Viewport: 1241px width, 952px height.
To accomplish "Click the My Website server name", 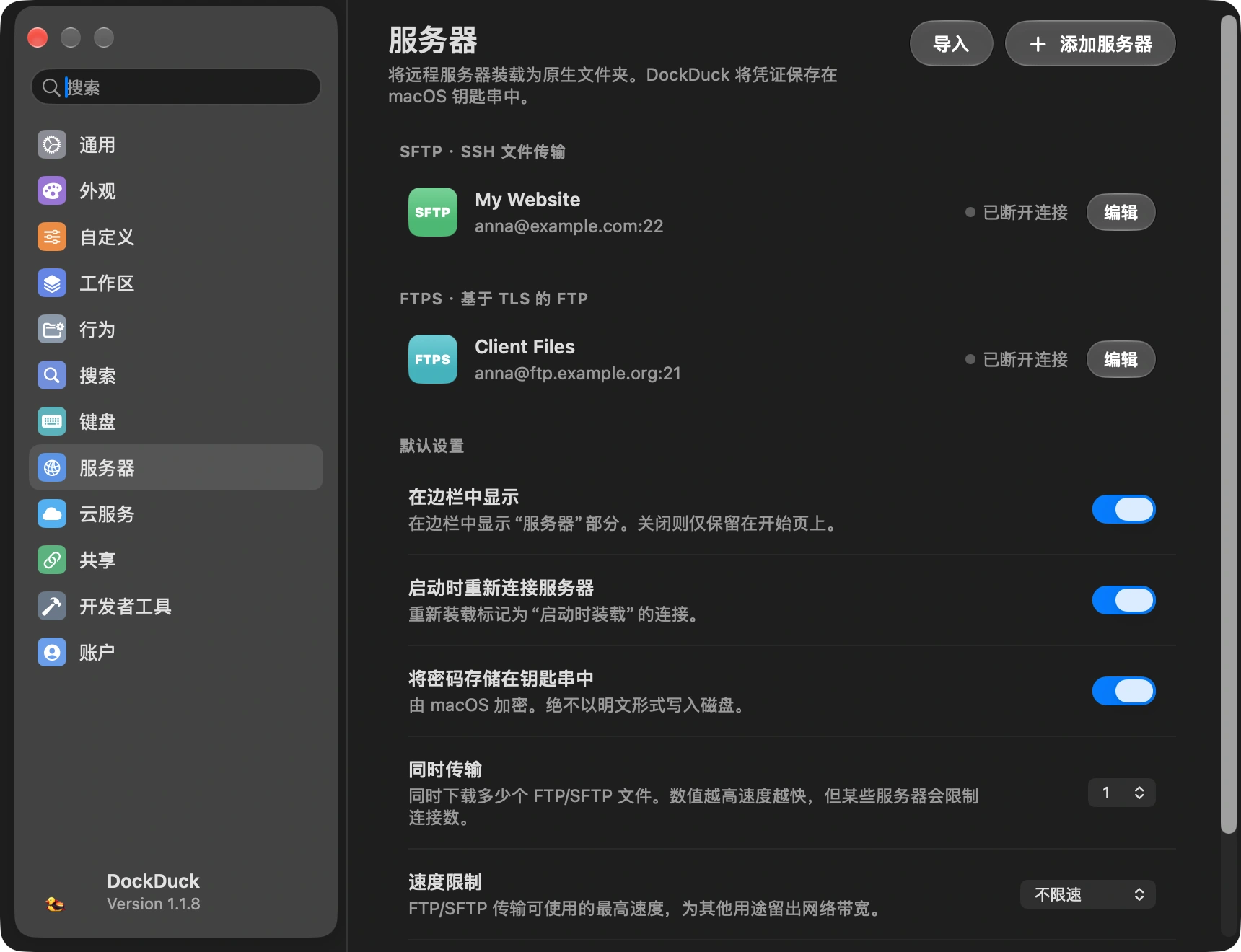I will 527,200.
